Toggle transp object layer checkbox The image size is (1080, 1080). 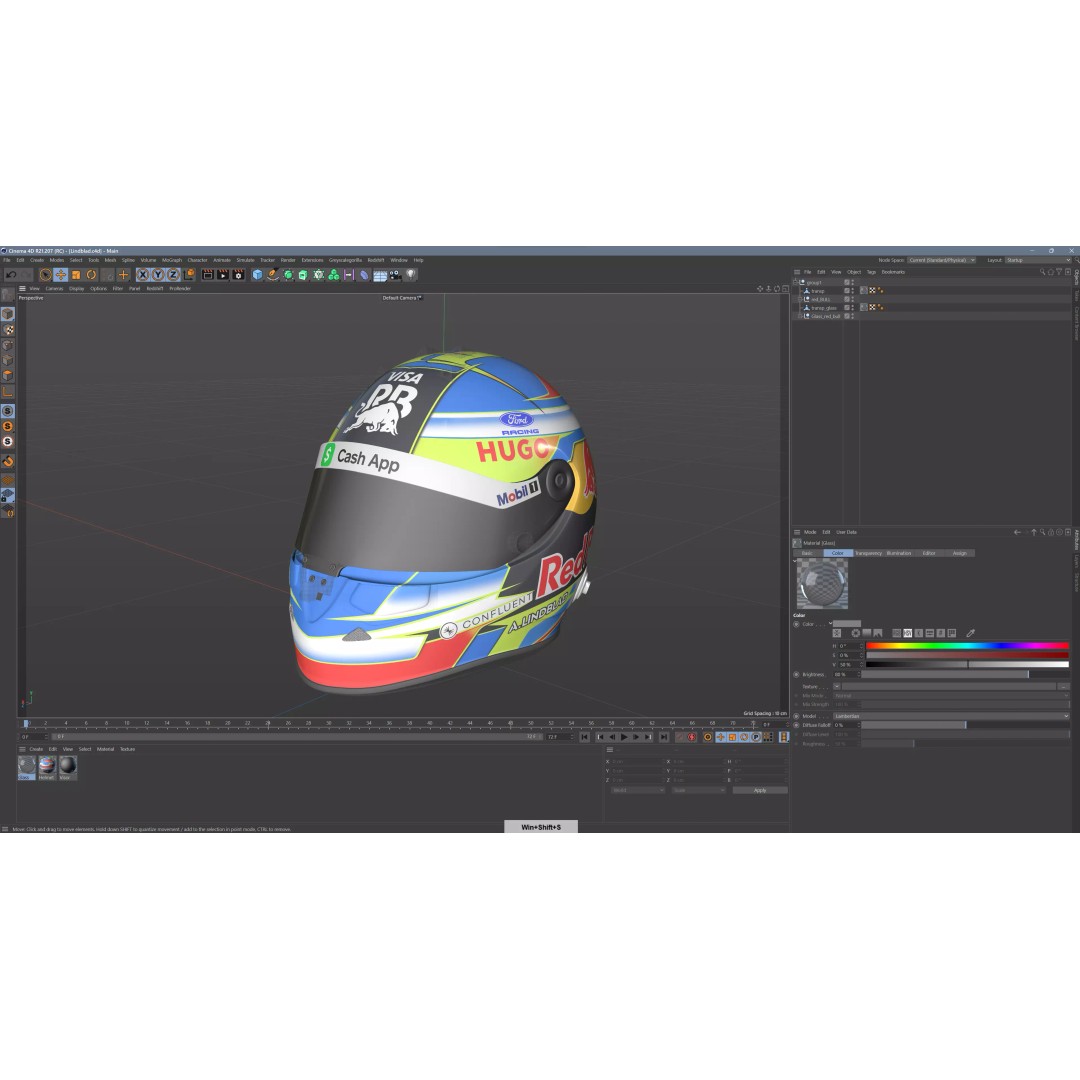(847, 291)
